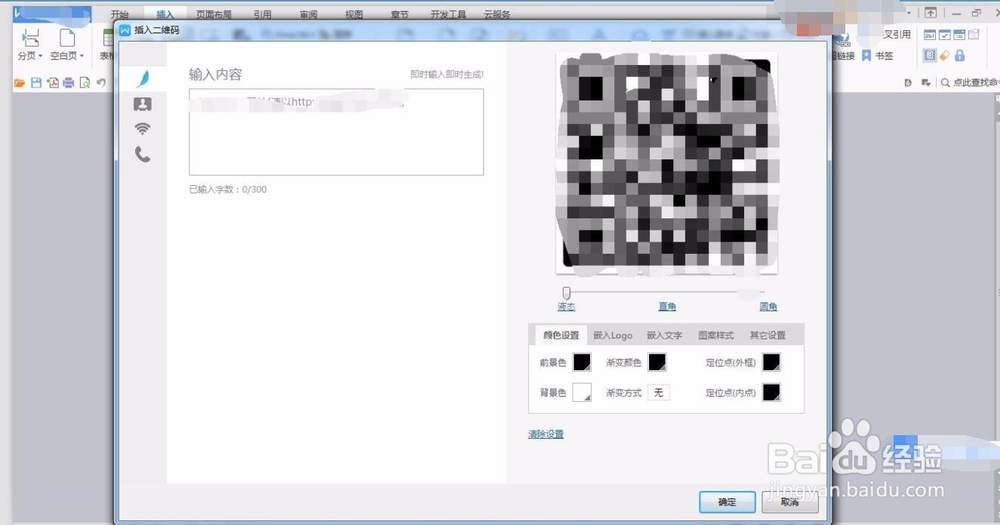Image resolution: width=1000 pixels, height=525 pixels.
Task: Select the feather text-content icon in sidebar
Action: (143, 78)
